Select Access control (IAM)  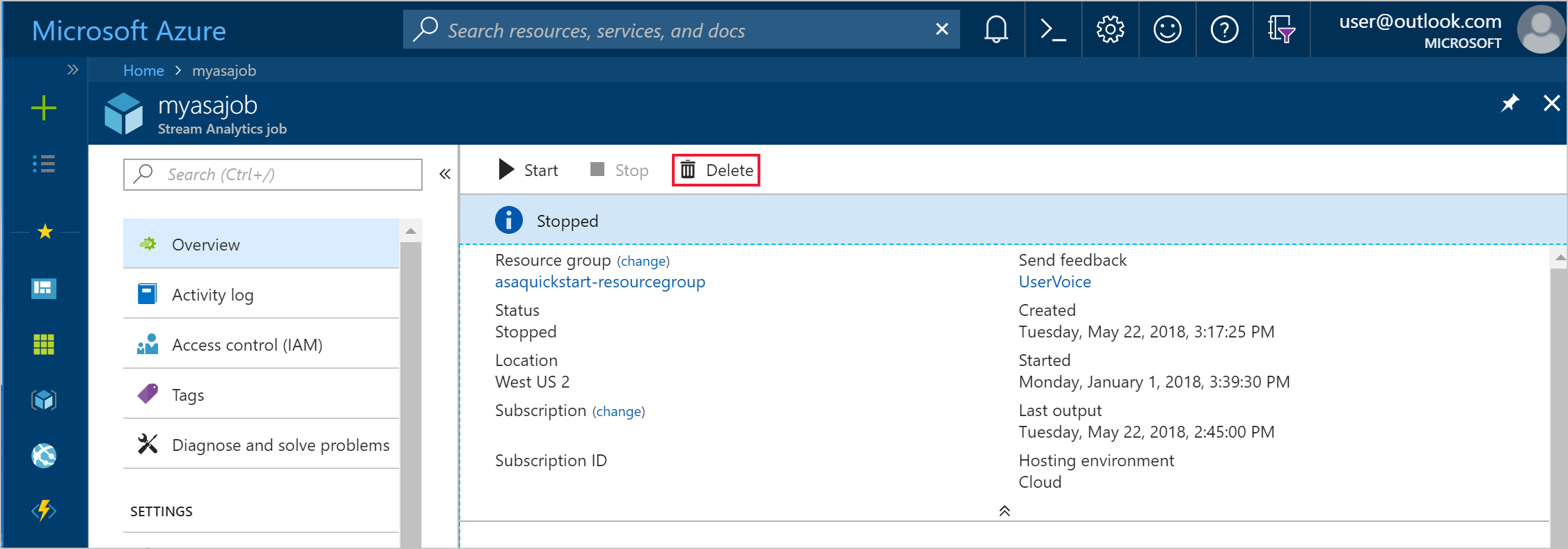246,345
